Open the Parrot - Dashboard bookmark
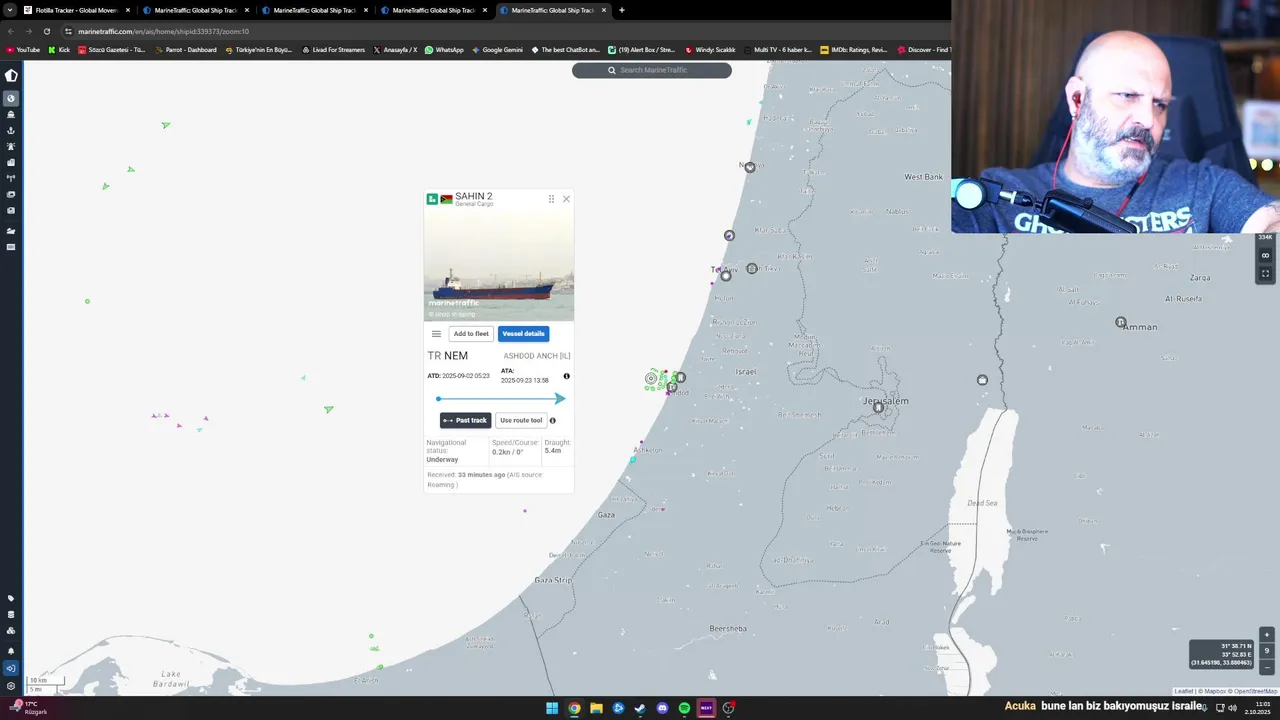 click(x=185, y=49)
